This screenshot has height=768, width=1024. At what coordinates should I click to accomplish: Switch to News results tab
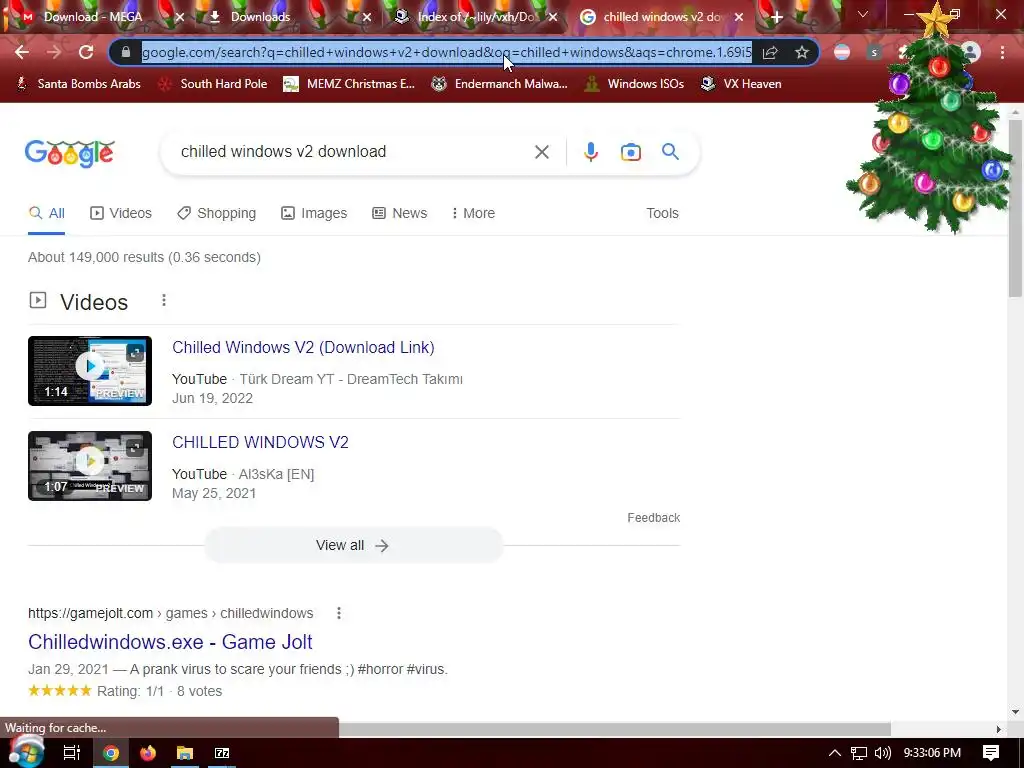(x=400, y=214)
